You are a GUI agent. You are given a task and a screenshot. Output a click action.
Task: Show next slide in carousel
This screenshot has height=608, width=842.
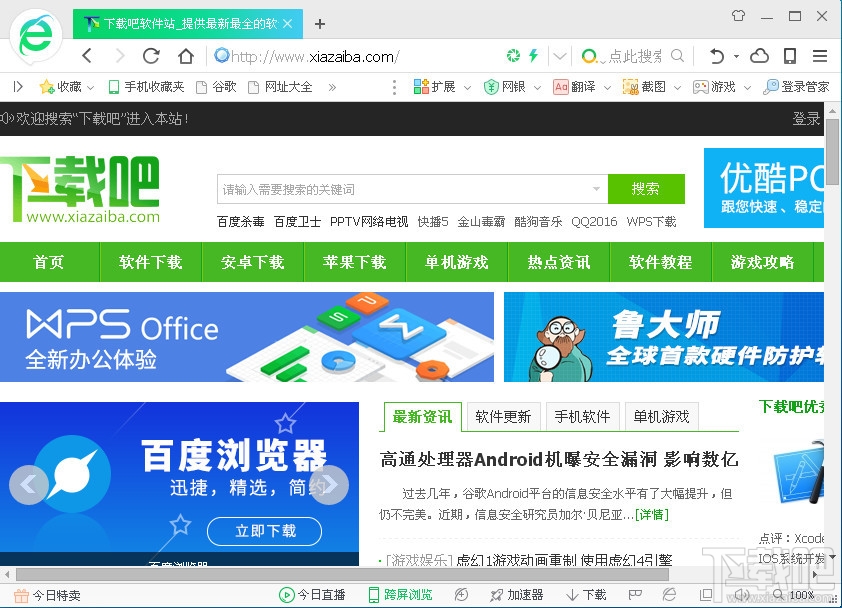[x=329, y=484]
